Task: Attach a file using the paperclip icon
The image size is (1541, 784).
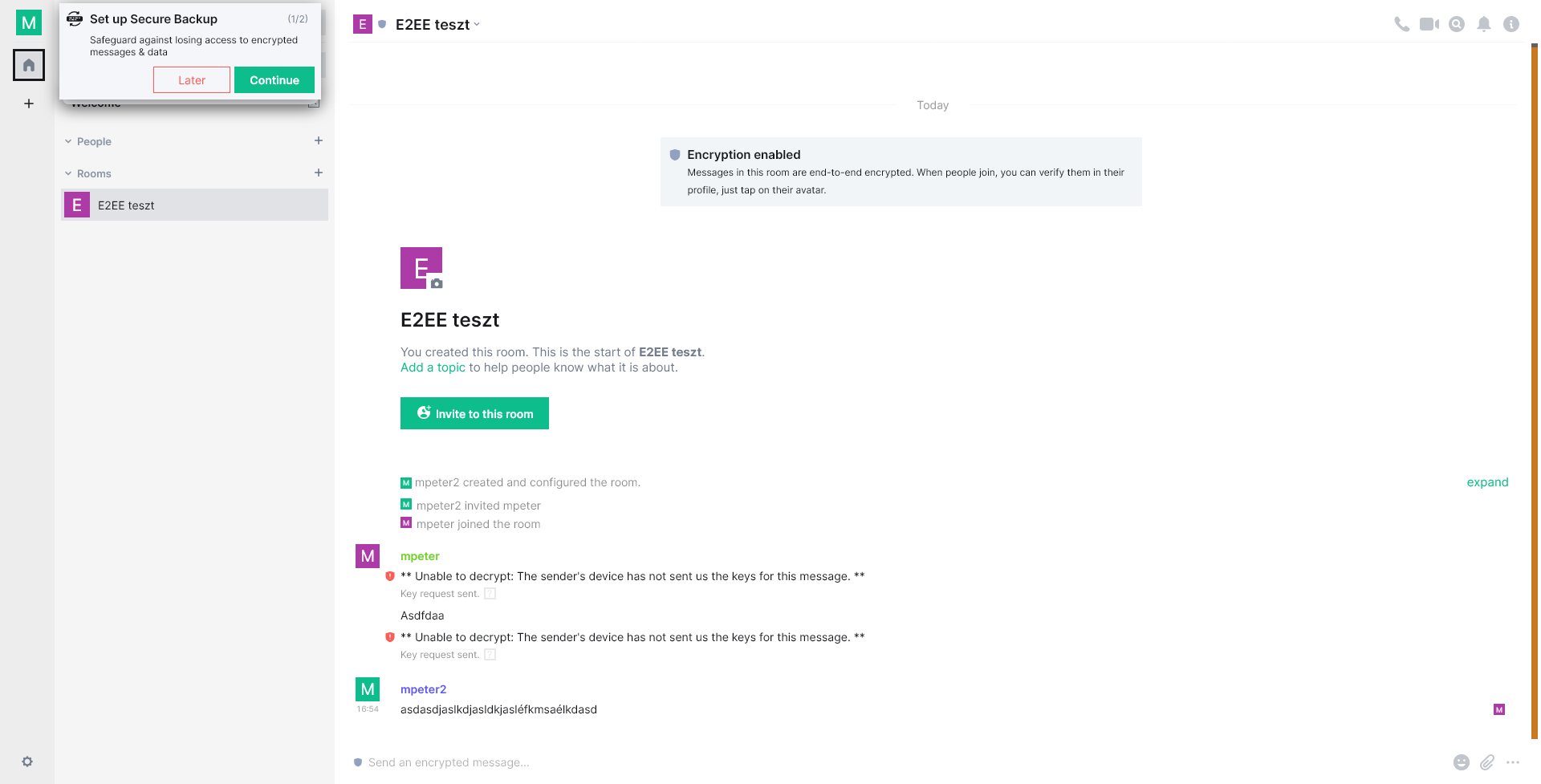Action: pyautogui.click(x=1488, y=762)
